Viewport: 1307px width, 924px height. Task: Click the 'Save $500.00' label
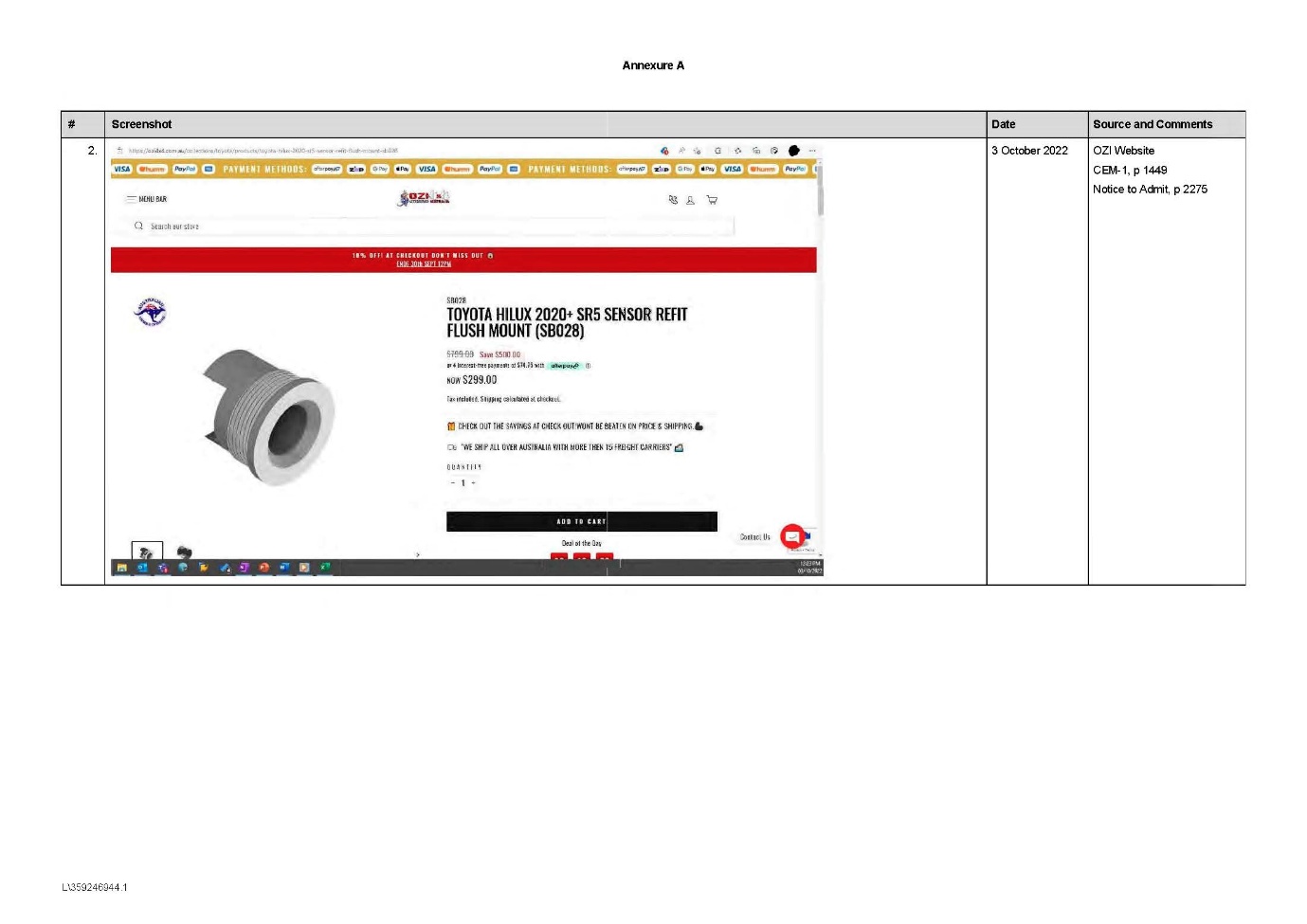(x=500, y=355)
